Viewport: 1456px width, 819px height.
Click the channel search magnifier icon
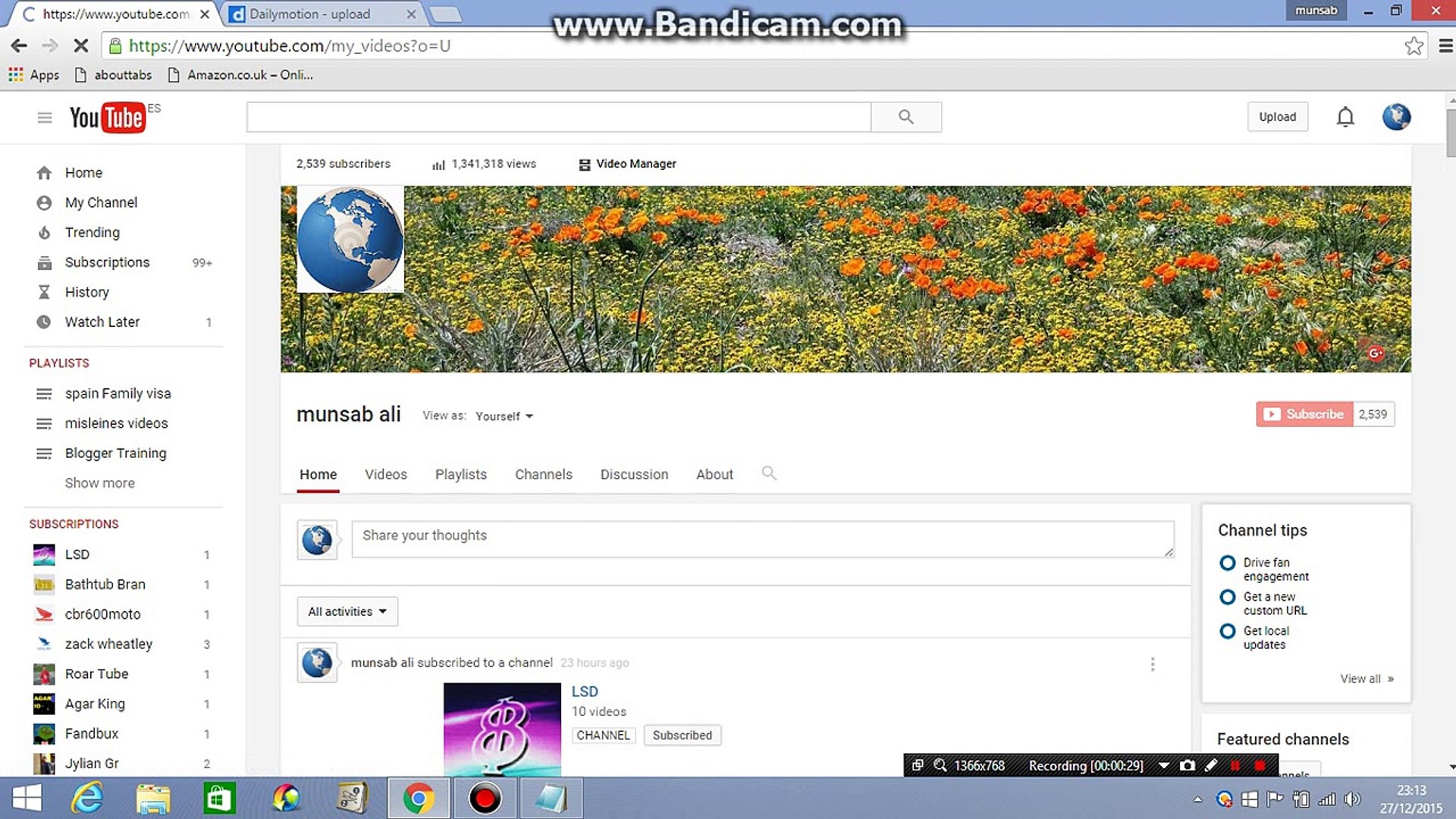click(x=768, y=473)
